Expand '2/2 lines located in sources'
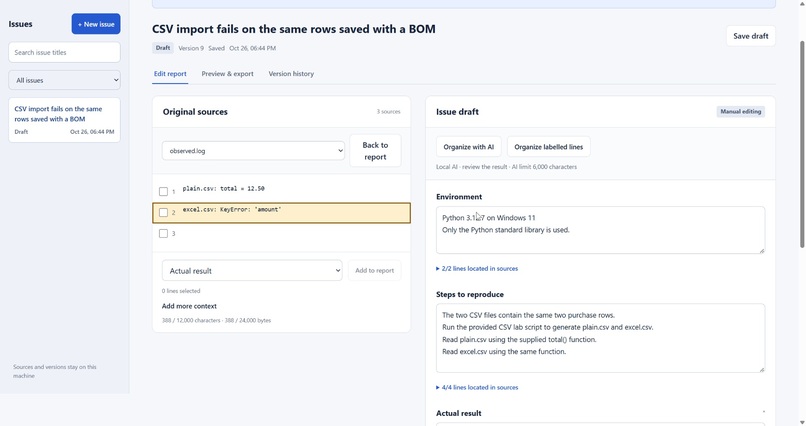The image size is (806, 426). pos(477,269)
